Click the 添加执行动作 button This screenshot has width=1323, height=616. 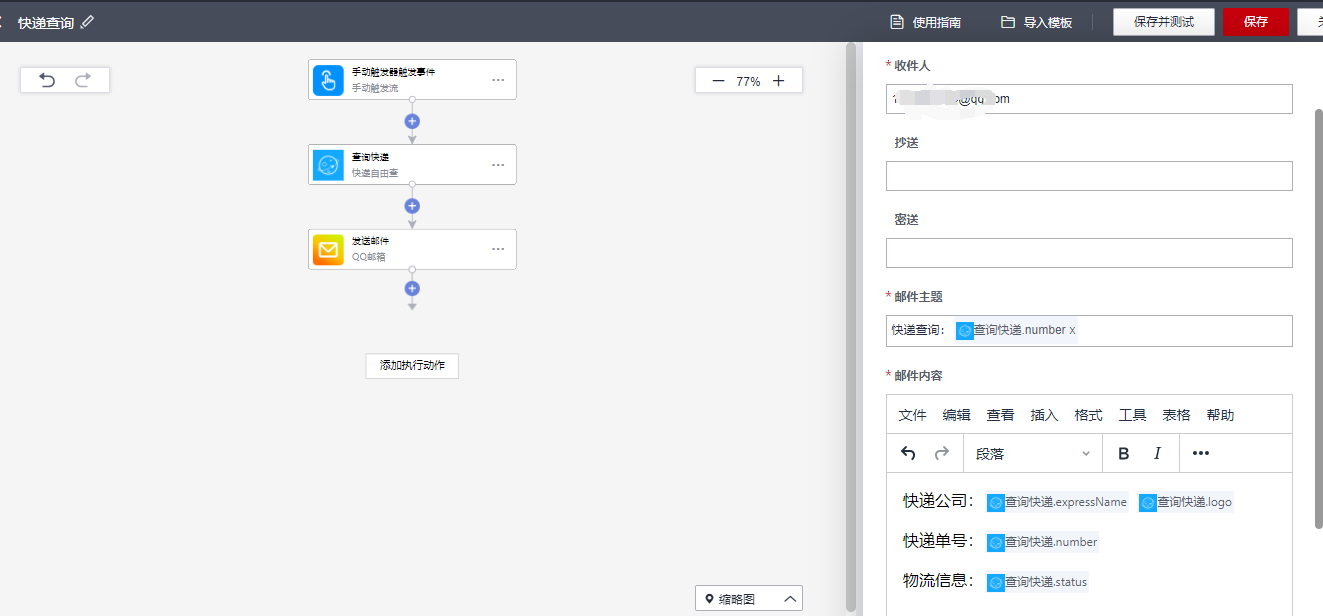pyautogui.click(x=412, y=366)
